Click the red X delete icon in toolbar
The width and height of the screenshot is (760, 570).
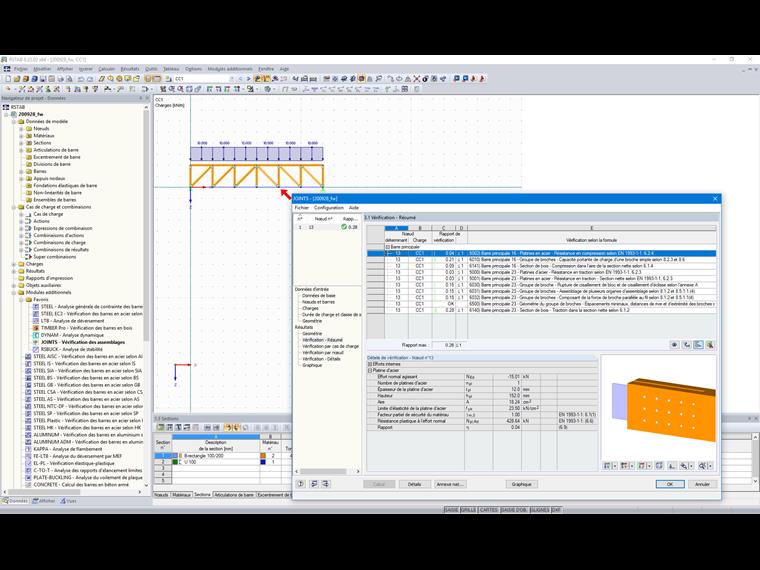coord(417,79)
